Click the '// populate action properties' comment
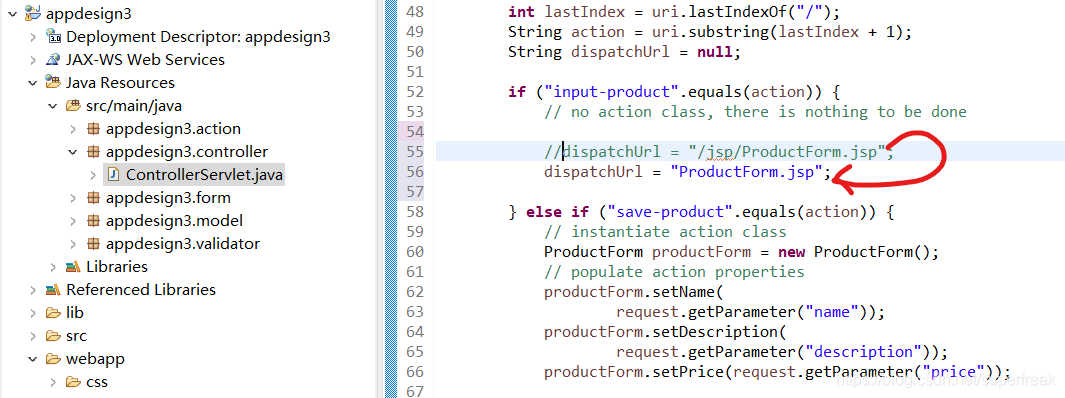This screenshot has height=398, width=1065. click(674, 272)
